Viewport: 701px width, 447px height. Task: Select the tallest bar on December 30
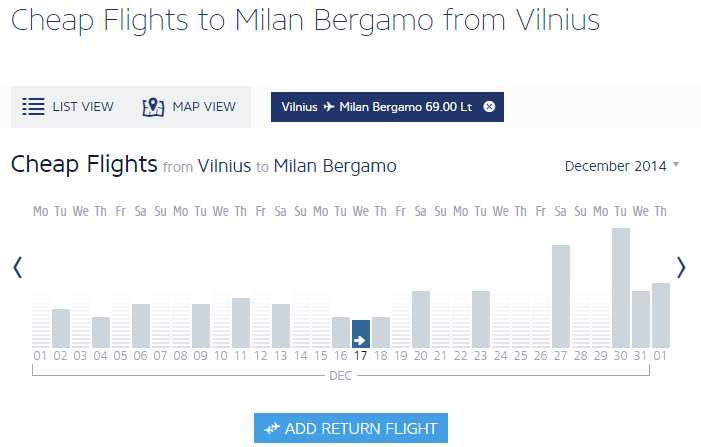tap(620, 288)
